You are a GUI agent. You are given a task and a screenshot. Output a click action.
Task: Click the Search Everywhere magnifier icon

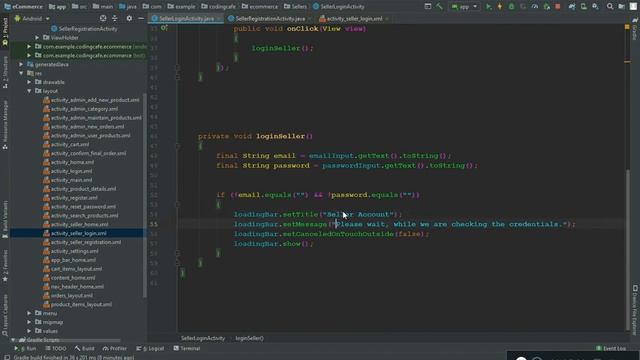pyautogui.click(x=610, y=7)
